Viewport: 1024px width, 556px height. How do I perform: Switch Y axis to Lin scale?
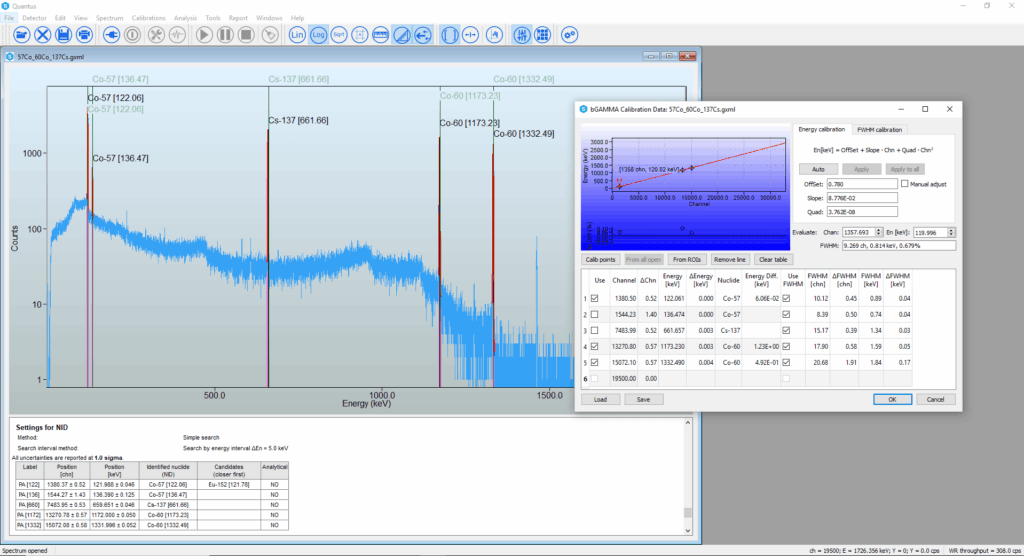pos(297,35)
